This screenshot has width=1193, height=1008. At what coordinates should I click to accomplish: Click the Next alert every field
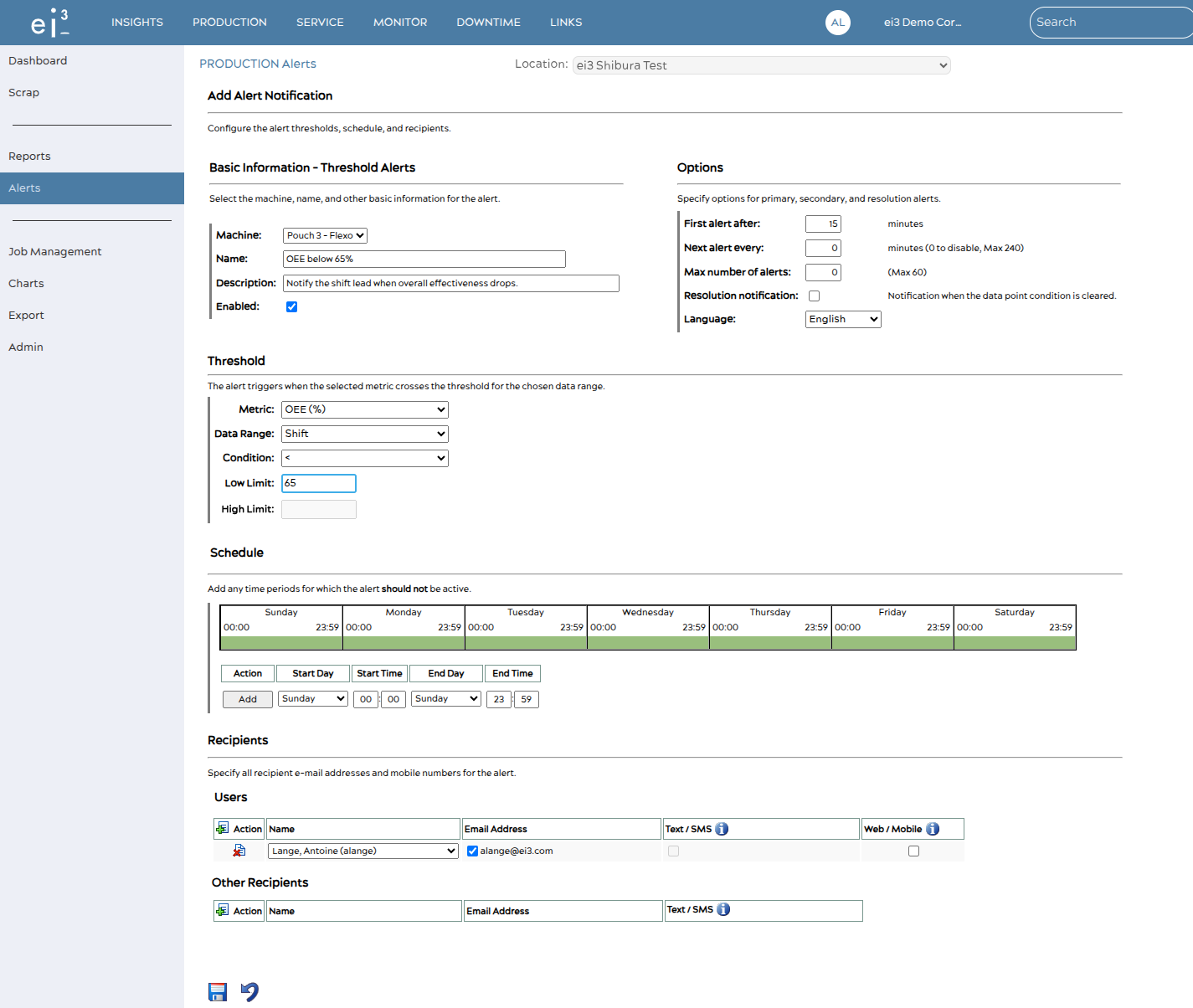coord(823,249)
